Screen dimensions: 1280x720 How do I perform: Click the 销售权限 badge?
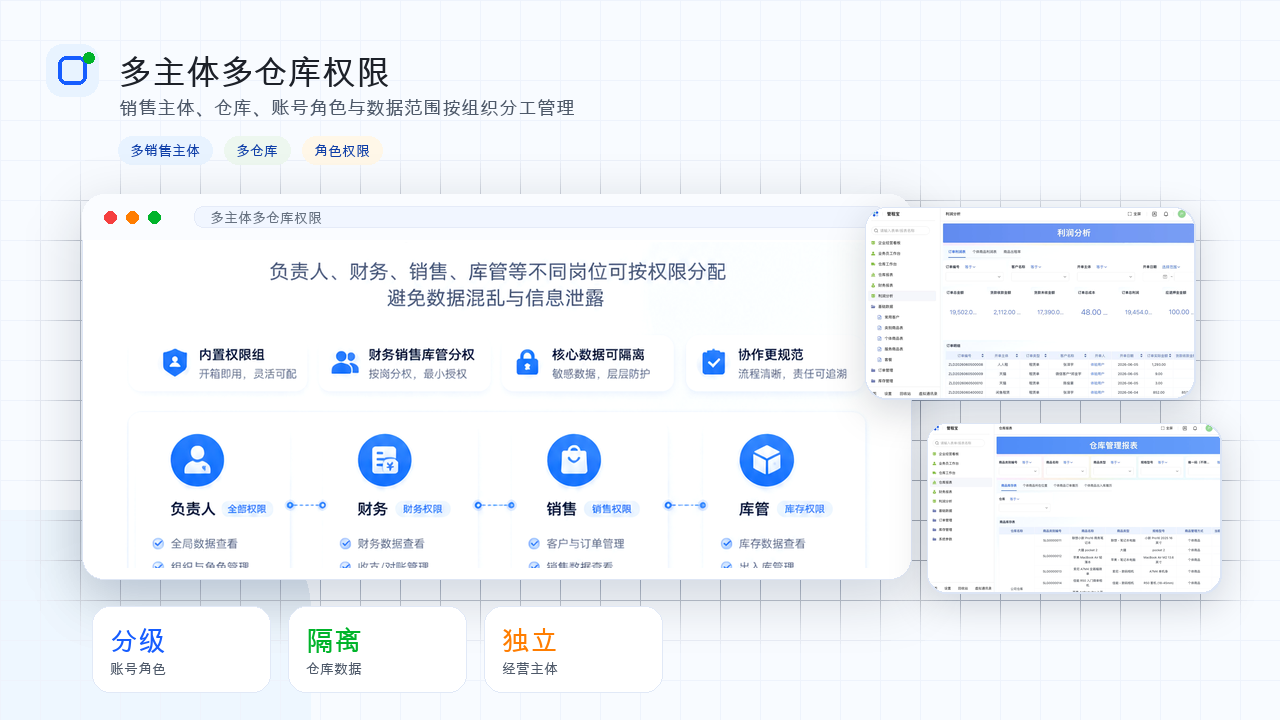612,509
